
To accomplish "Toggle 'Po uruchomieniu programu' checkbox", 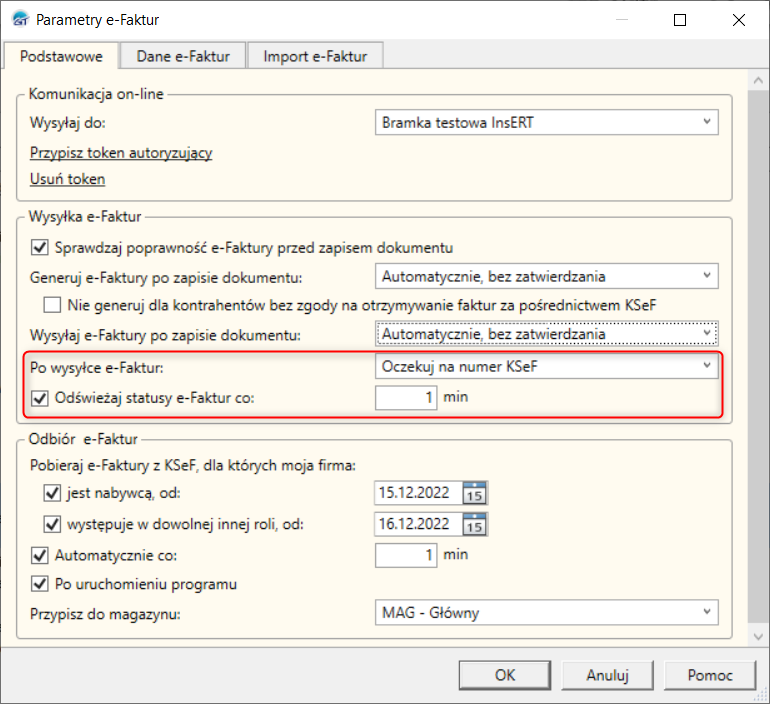I will (41, 584).
